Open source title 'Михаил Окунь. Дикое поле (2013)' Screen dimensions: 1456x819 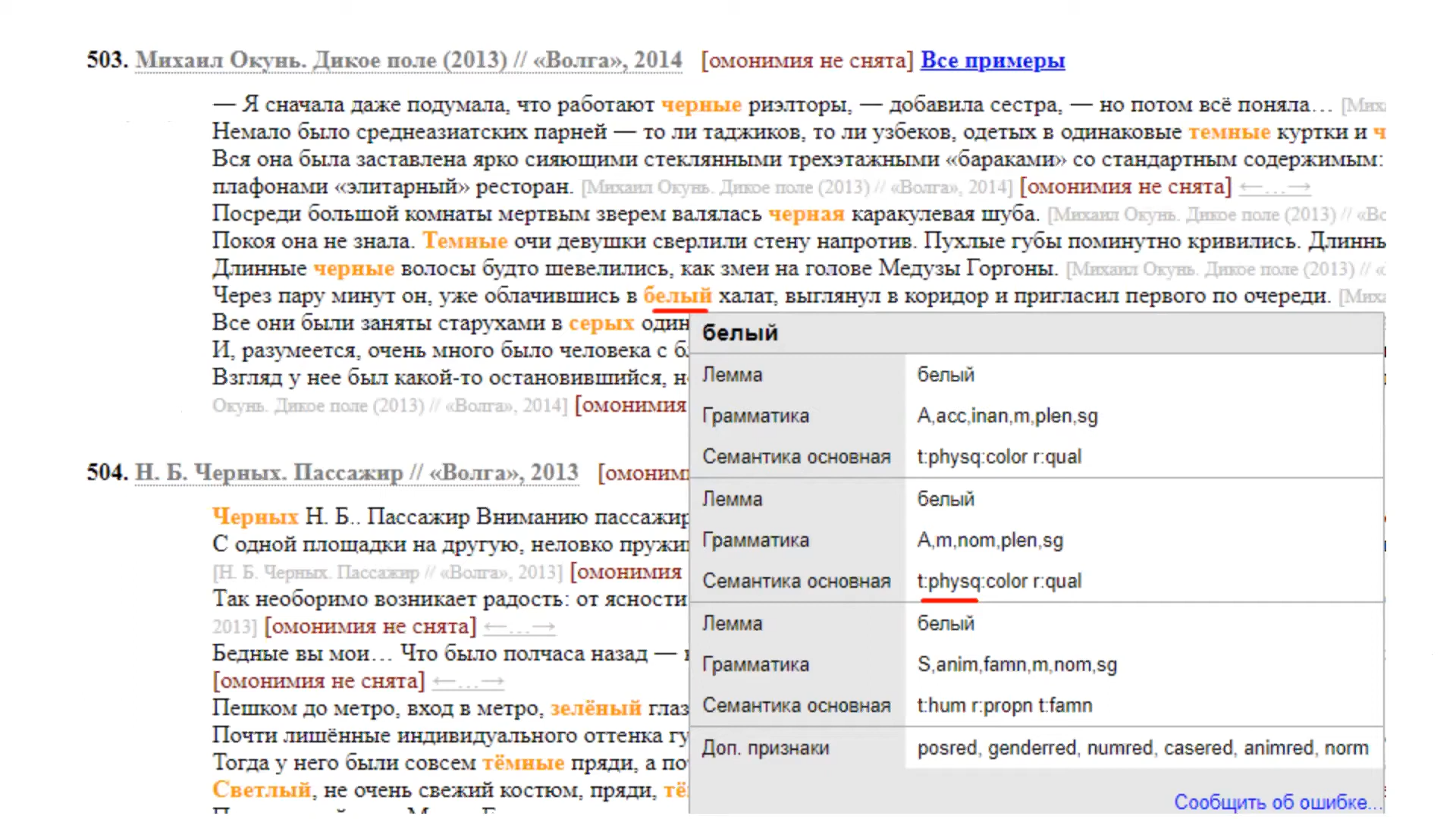pos(322,61)
